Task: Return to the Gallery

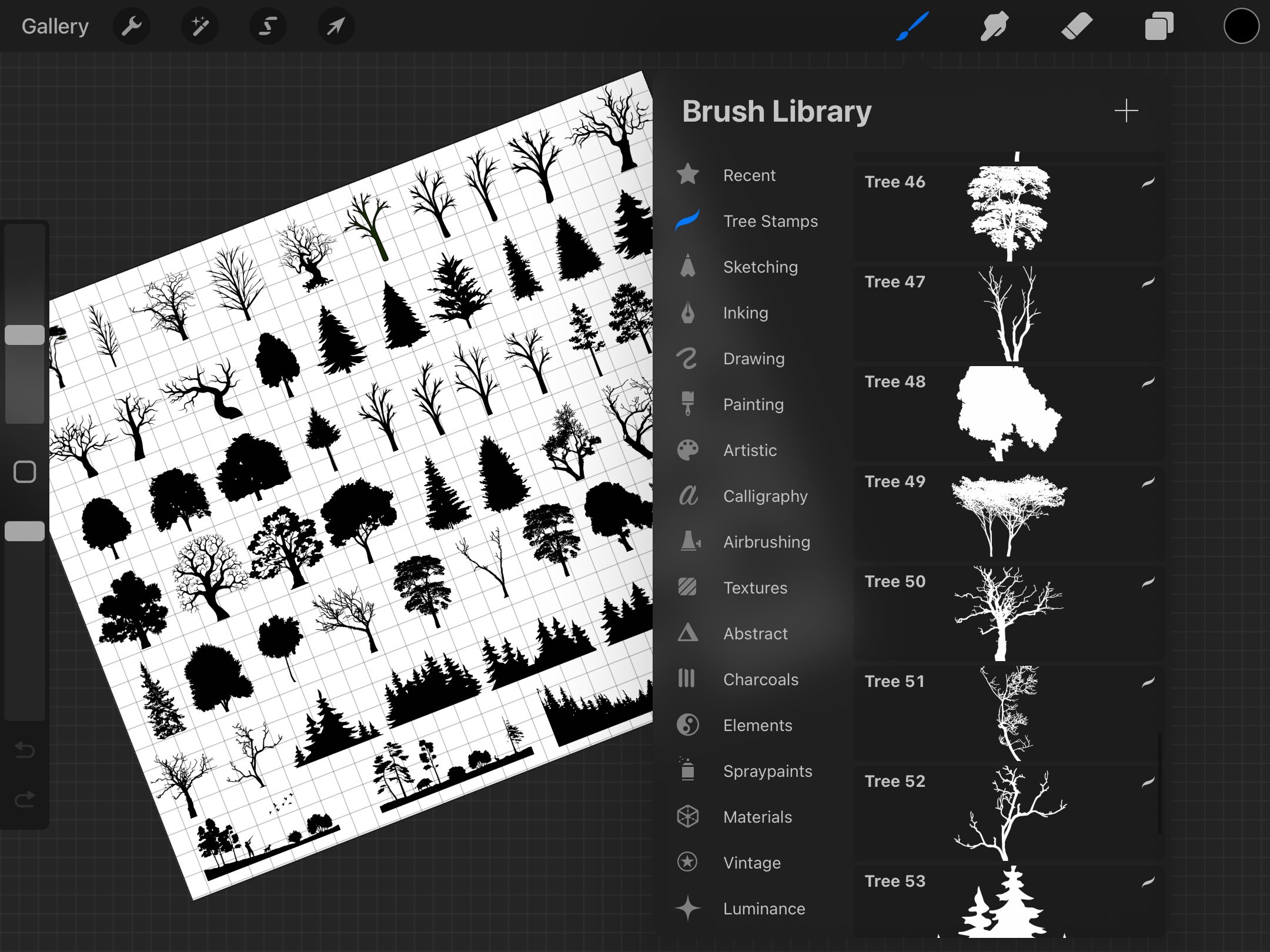Action: (x=55, y=26)
